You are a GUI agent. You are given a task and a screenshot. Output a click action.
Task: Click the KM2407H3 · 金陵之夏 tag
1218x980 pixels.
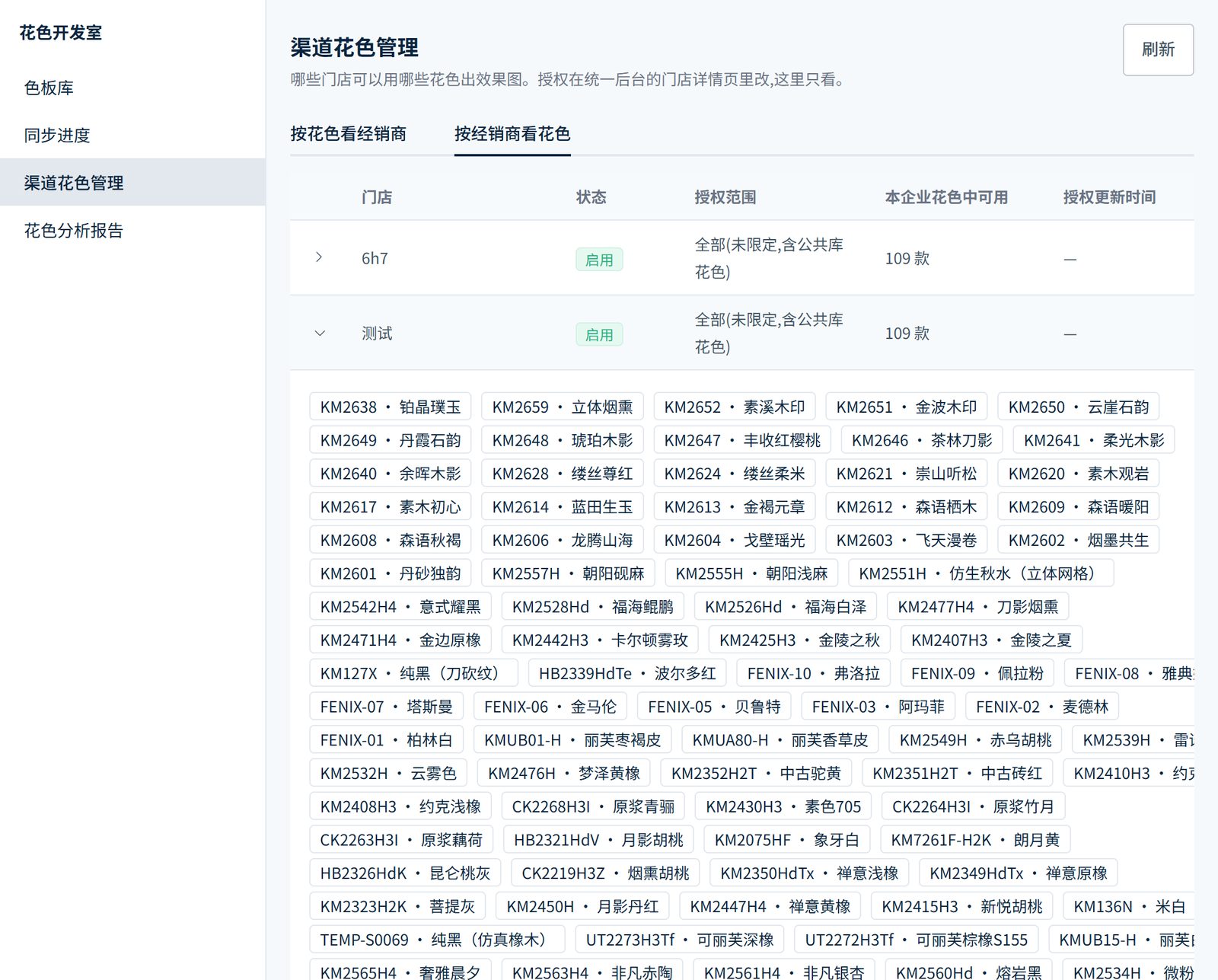click(991, 640)
